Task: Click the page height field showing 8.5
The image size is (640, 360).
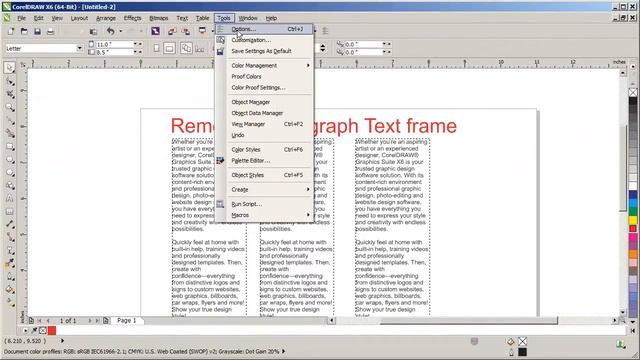Action: tap(115, 52)
